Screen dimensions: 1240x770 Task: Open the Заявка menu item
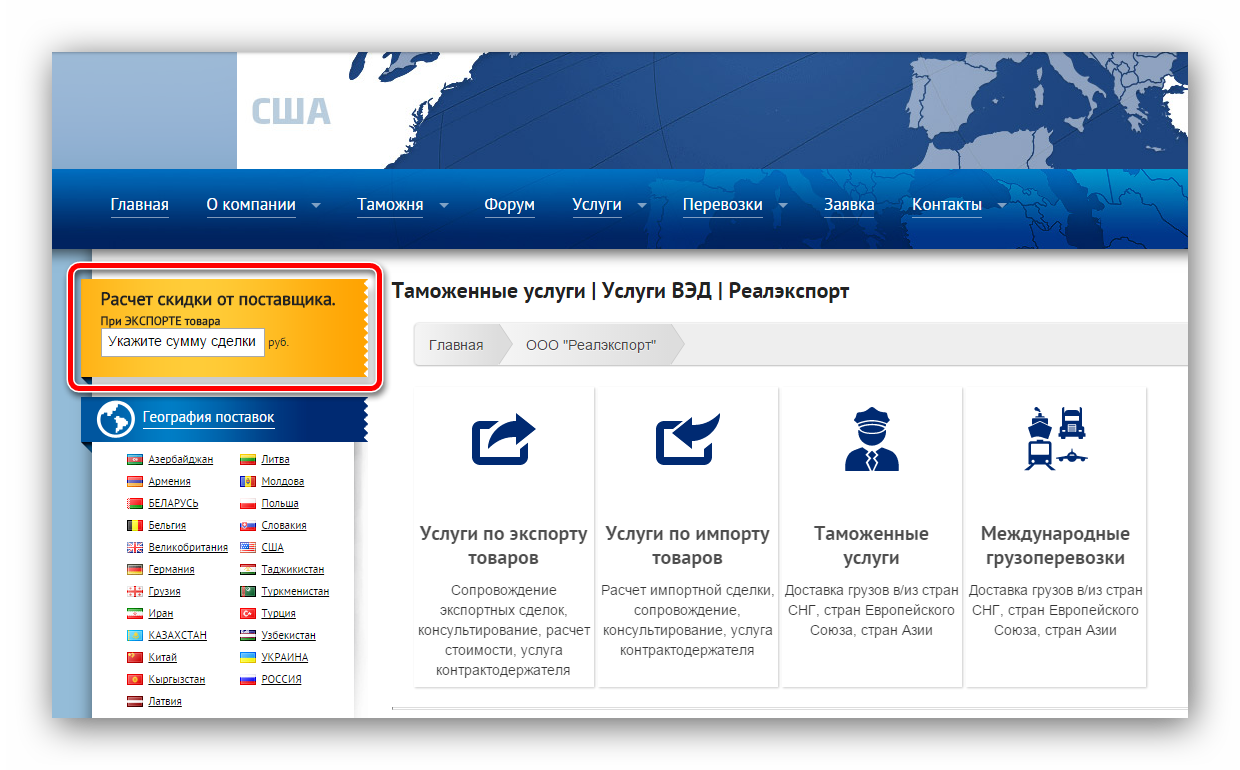tap(849, 205)
